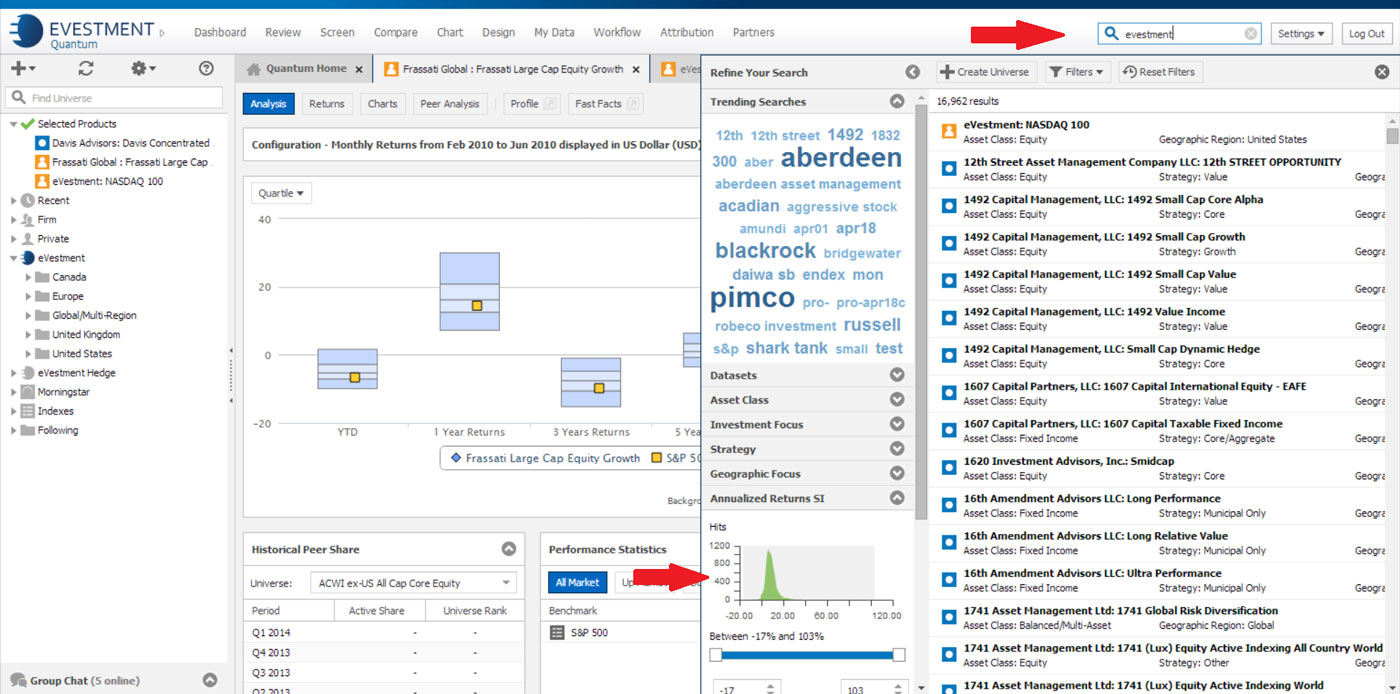Click the Reset Filters button
This screenshot has width=1400, height=694.
(1160, 72)
